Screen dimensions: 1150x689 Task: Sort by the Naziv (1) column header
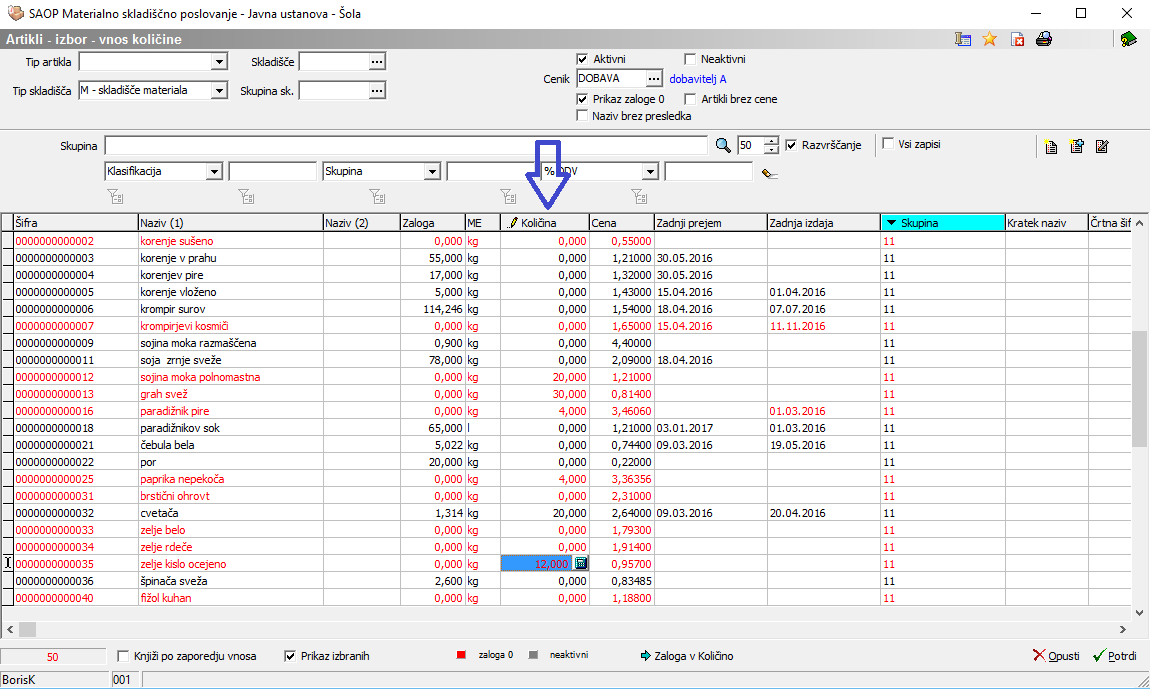point(230,222)
